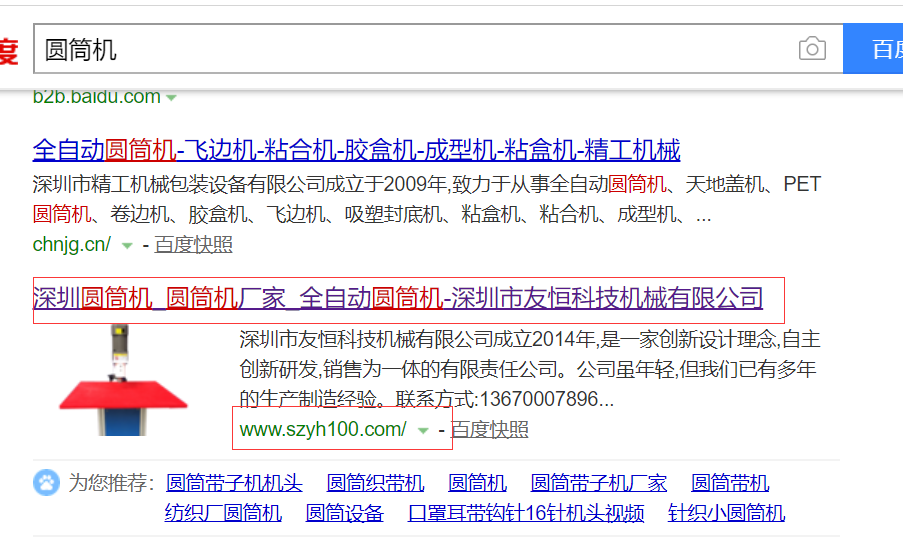
Task: Select recommended search 圆筒带子机厂家
Action: click(x=598, y=484)
